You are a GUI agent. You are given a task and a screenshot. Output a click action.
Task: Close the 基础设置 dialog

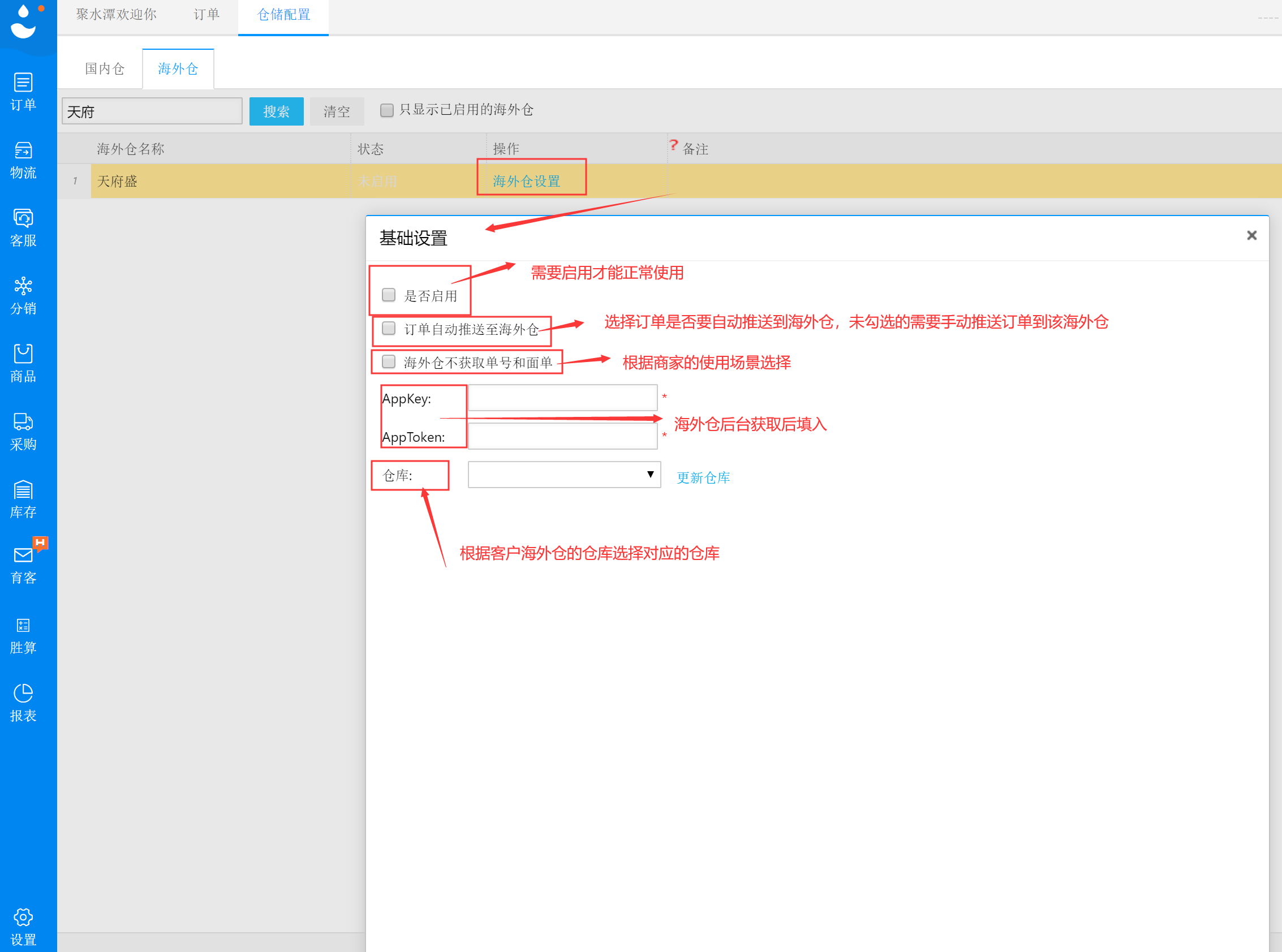1251,235
